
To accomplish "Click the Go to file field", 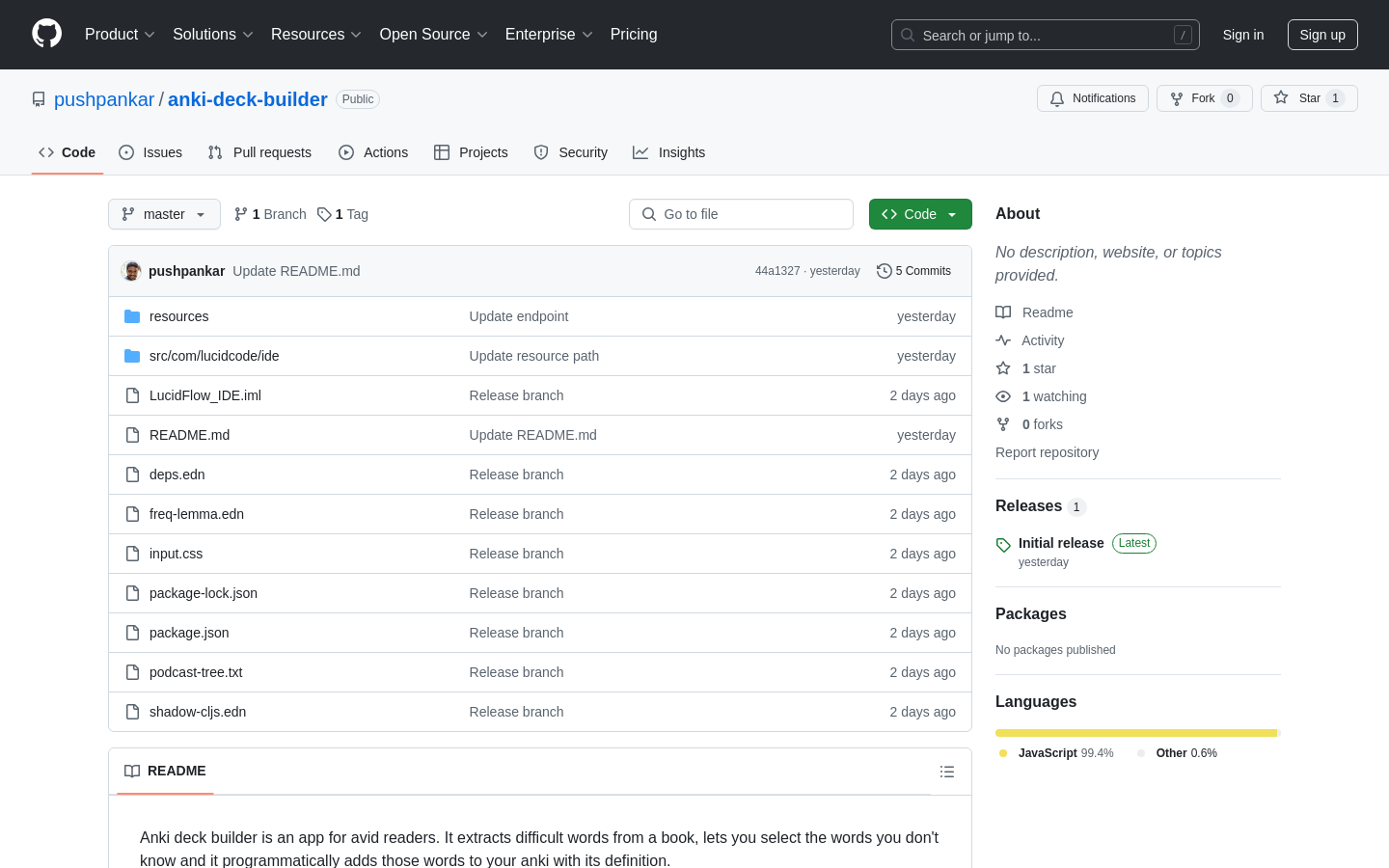I will [741, 214].
